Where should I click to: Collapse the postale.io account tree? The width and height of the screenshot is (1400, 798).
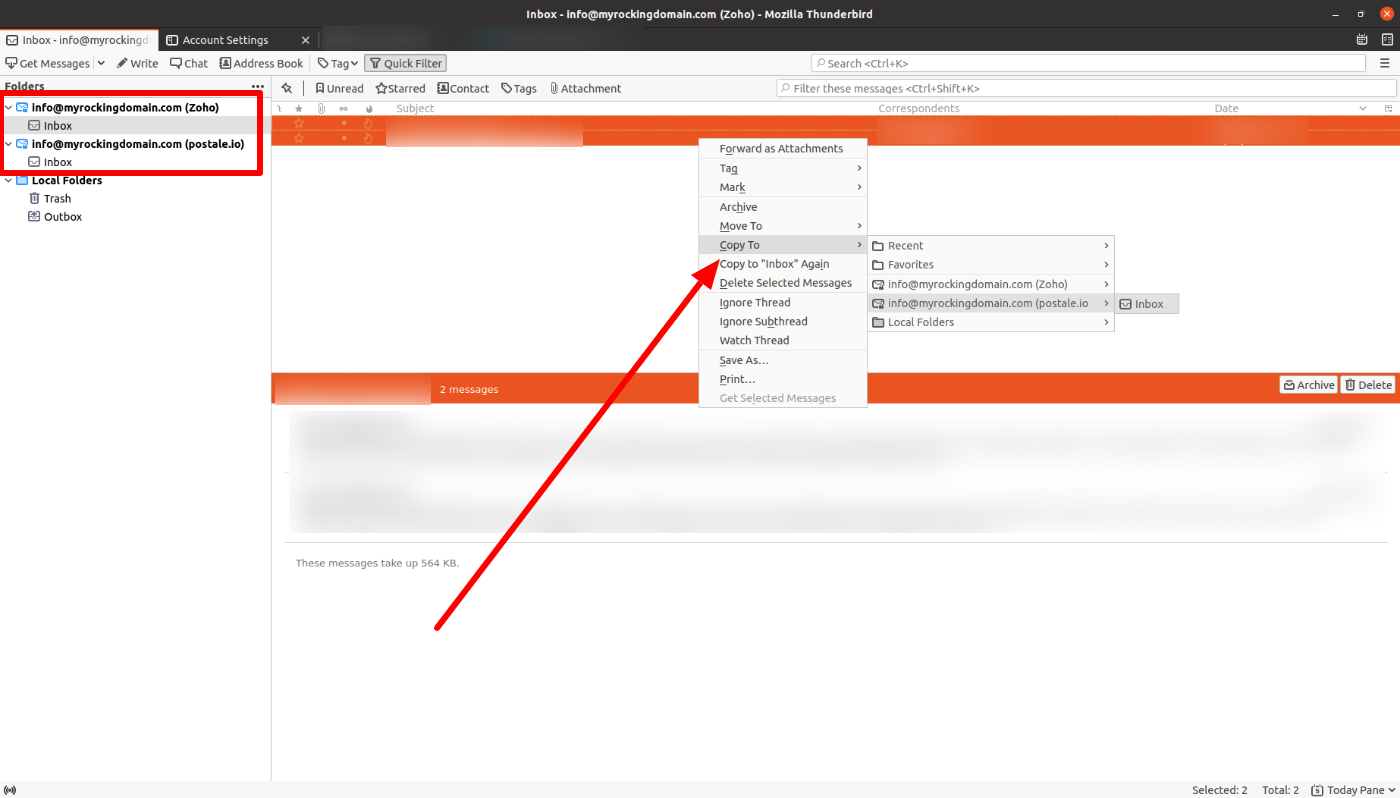9,143
